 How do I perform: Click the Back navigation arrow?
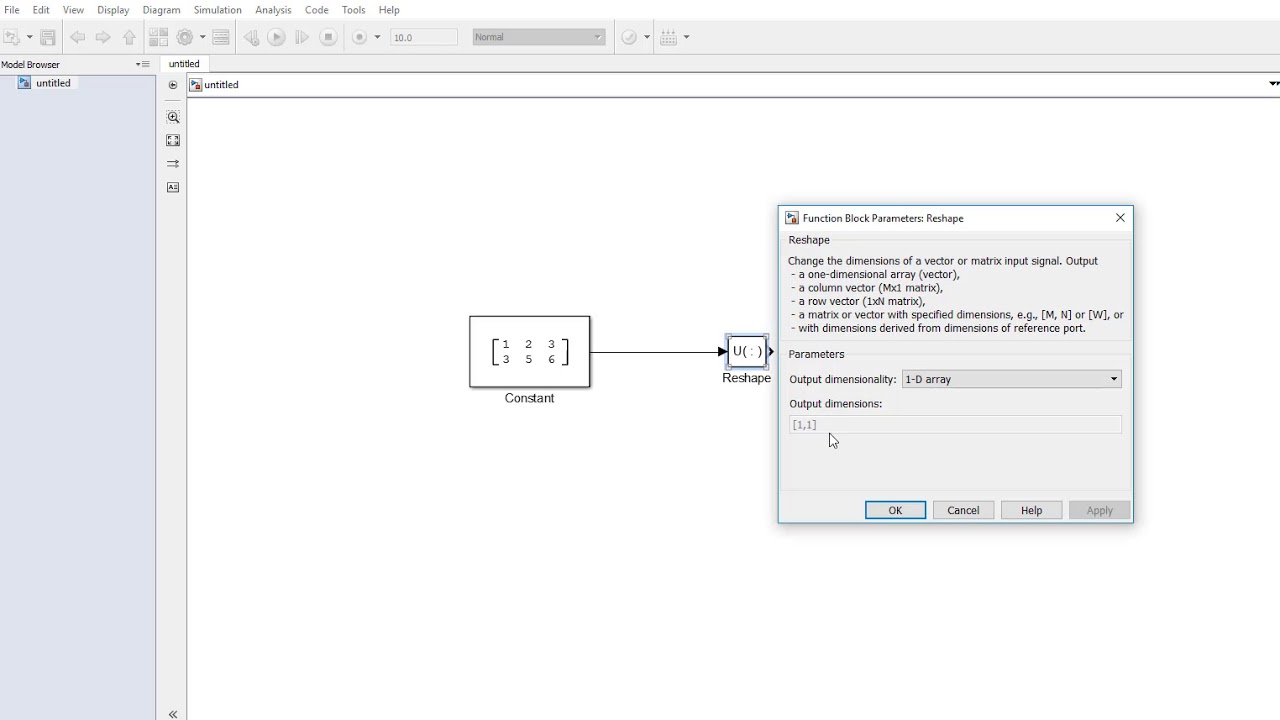click(77, 37)
